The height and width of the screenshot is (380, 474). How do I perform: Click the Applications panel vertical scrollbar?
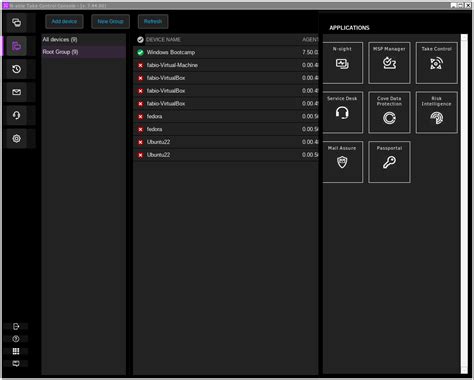coord(464,203)
